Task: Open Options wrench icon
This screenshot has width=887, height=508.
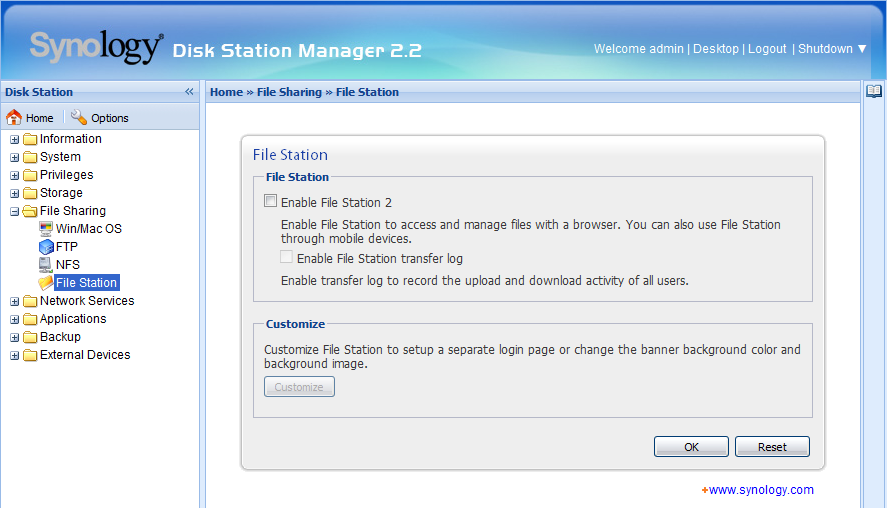Action: point(79,117)
